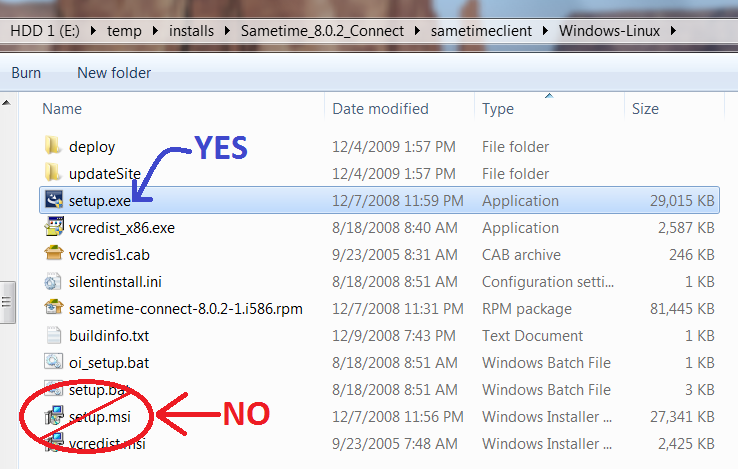
Task: Navigate to sametimeclient in the address bar
Action: [x=481, y=31]
